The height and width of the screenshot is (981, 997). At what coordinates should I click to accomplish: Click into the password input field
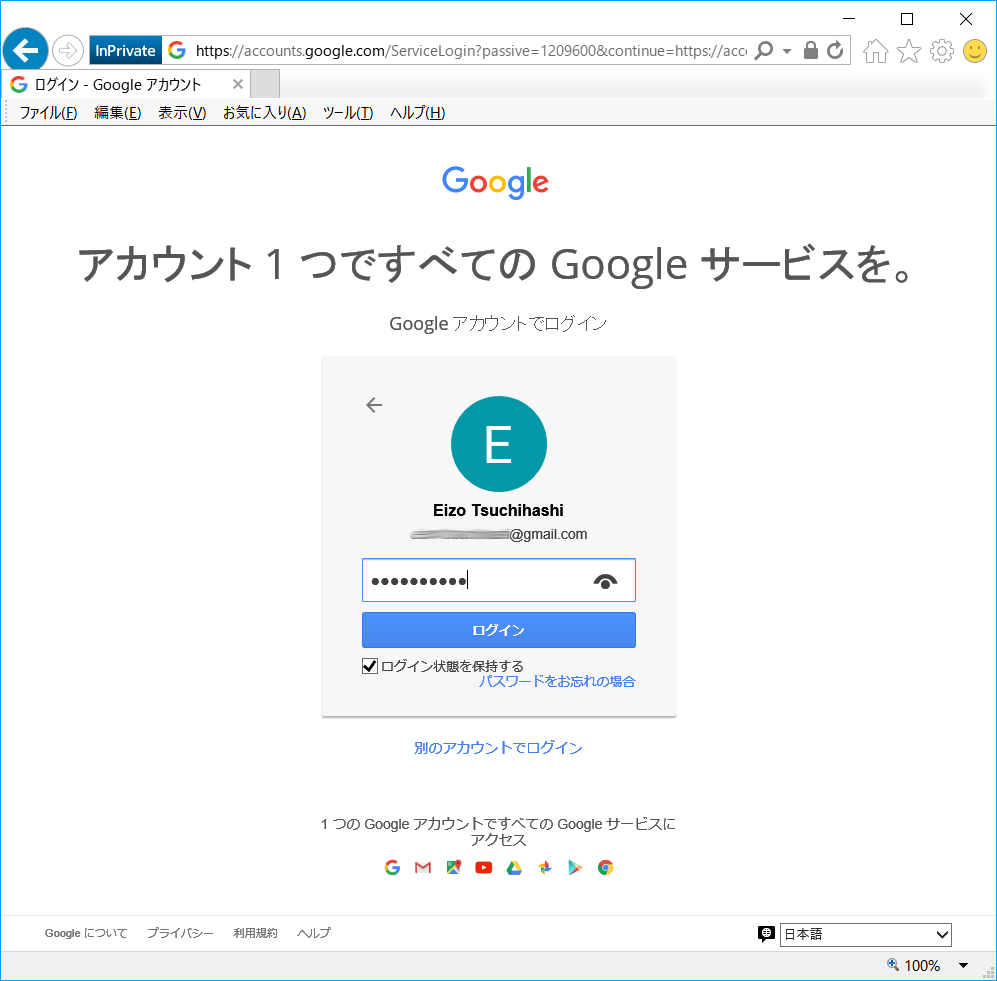[x=498, y=580]
